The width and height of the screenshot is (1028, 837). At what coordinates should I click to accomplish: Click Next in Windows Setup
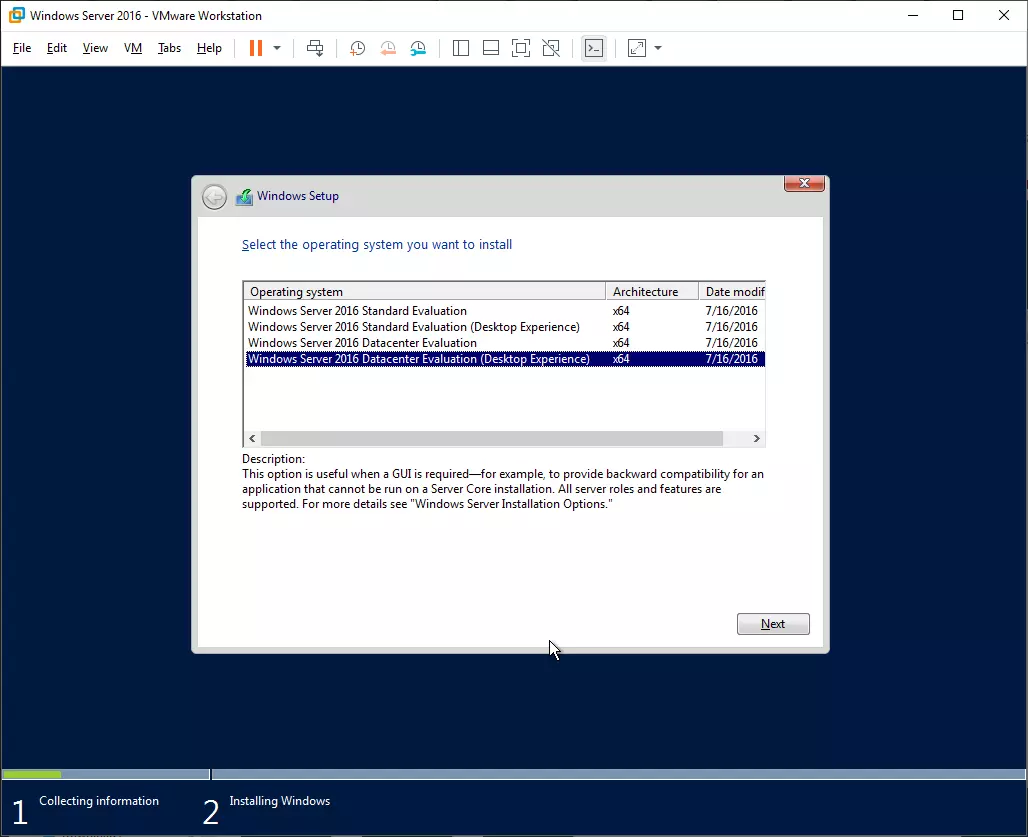tap(773, 624)
